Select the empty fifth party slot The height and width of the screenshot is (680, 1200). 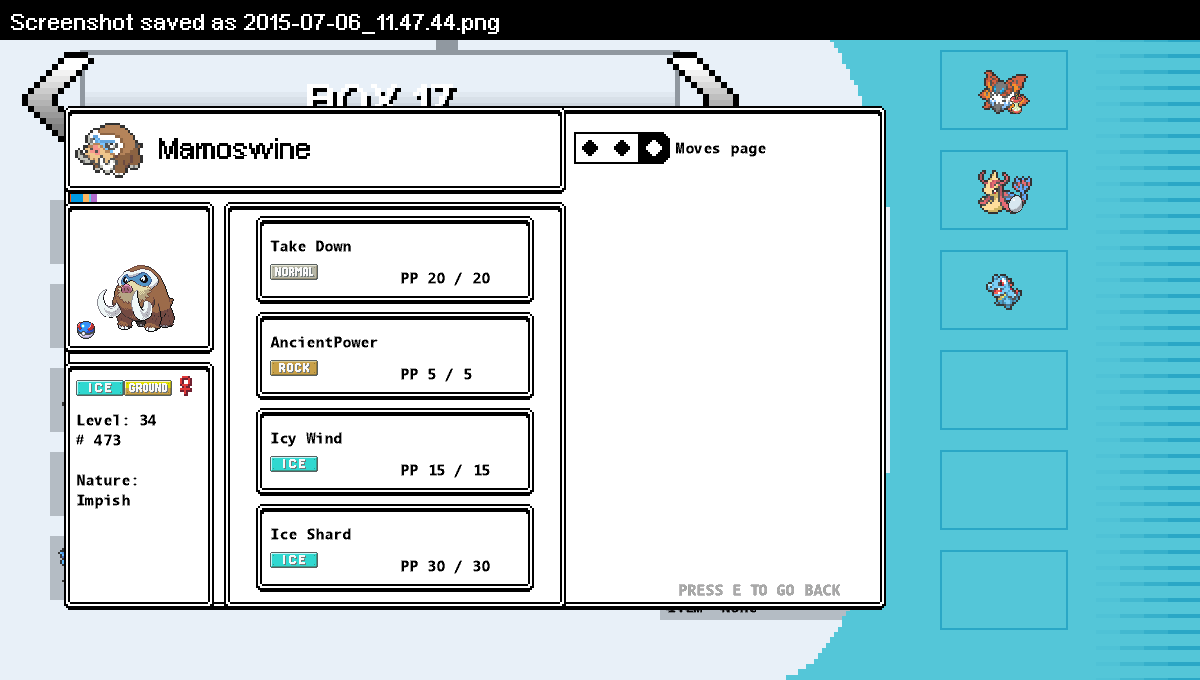click(1003, 490)
